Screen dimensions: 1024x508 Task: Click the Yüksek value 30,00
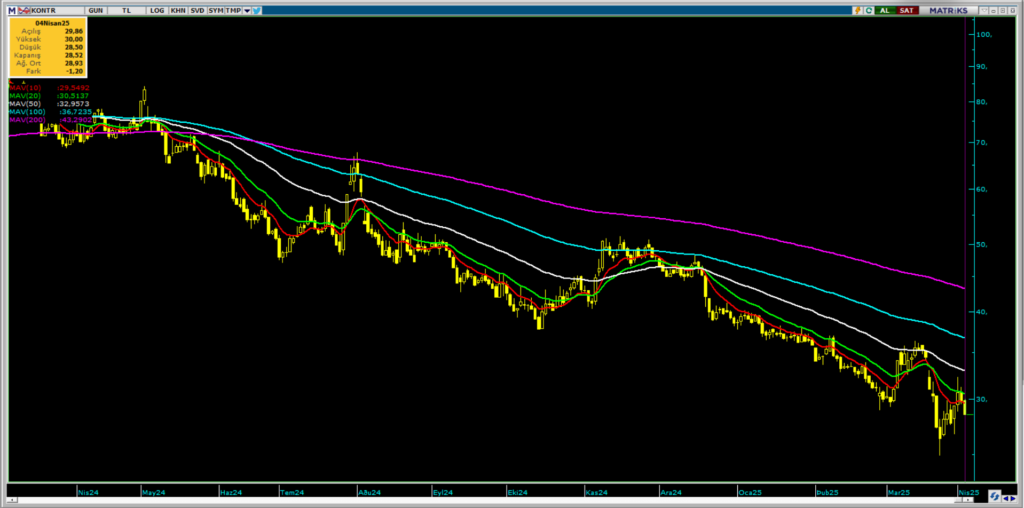pyautogui.click(x=72, y=39)
